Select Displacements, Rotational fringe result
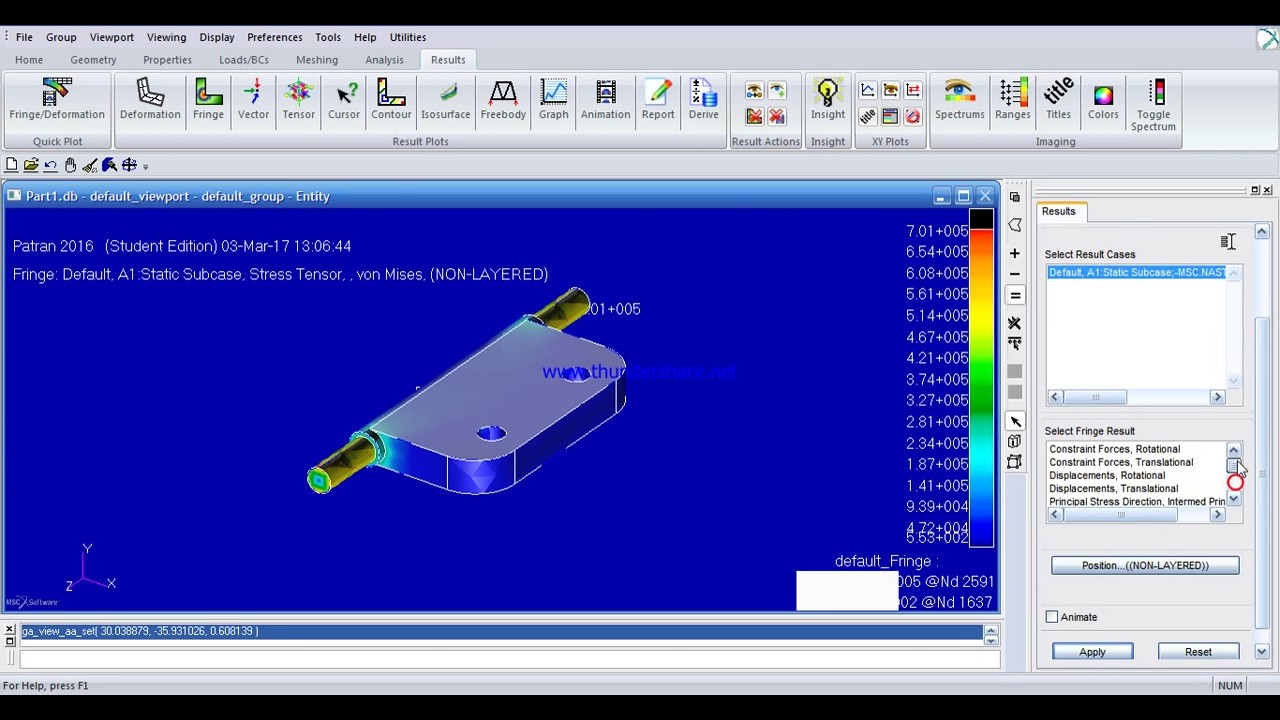 pos(1137,476)
